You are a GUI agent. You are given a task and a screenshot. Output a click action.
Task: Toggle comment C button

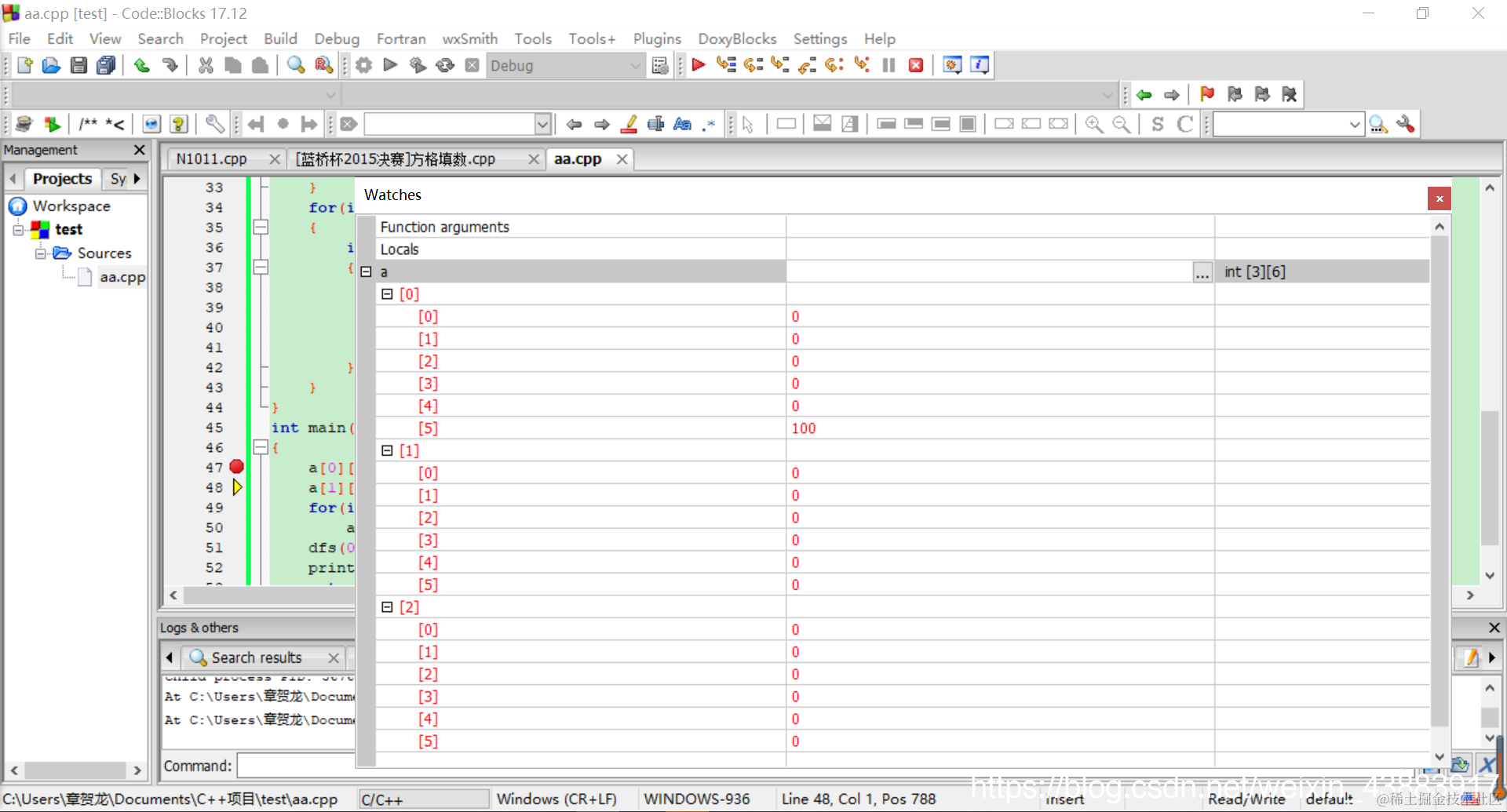point(1185,124)
